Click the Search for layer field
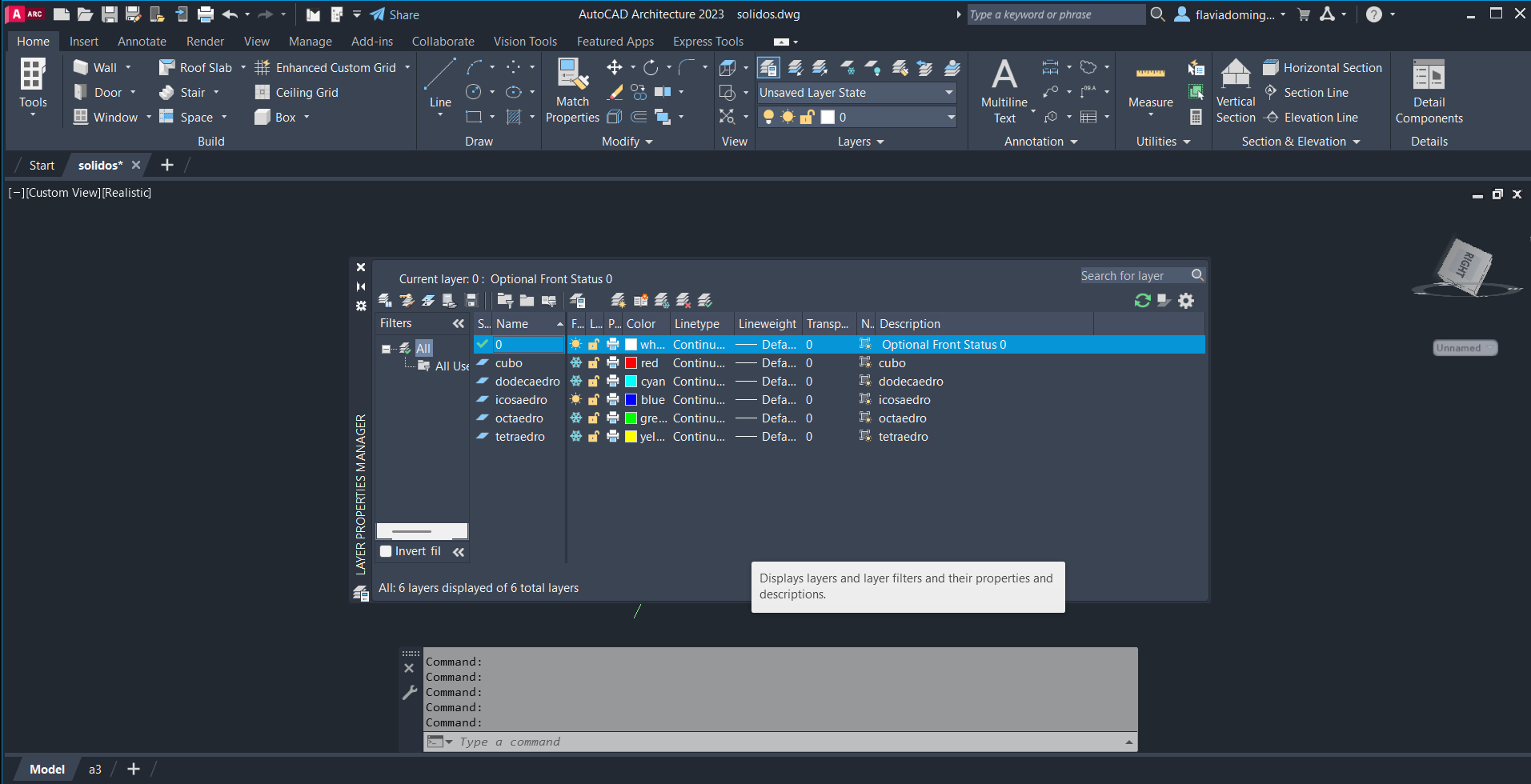Image resolution: width=1531 pixels, height=784 pixels. 1134,275
